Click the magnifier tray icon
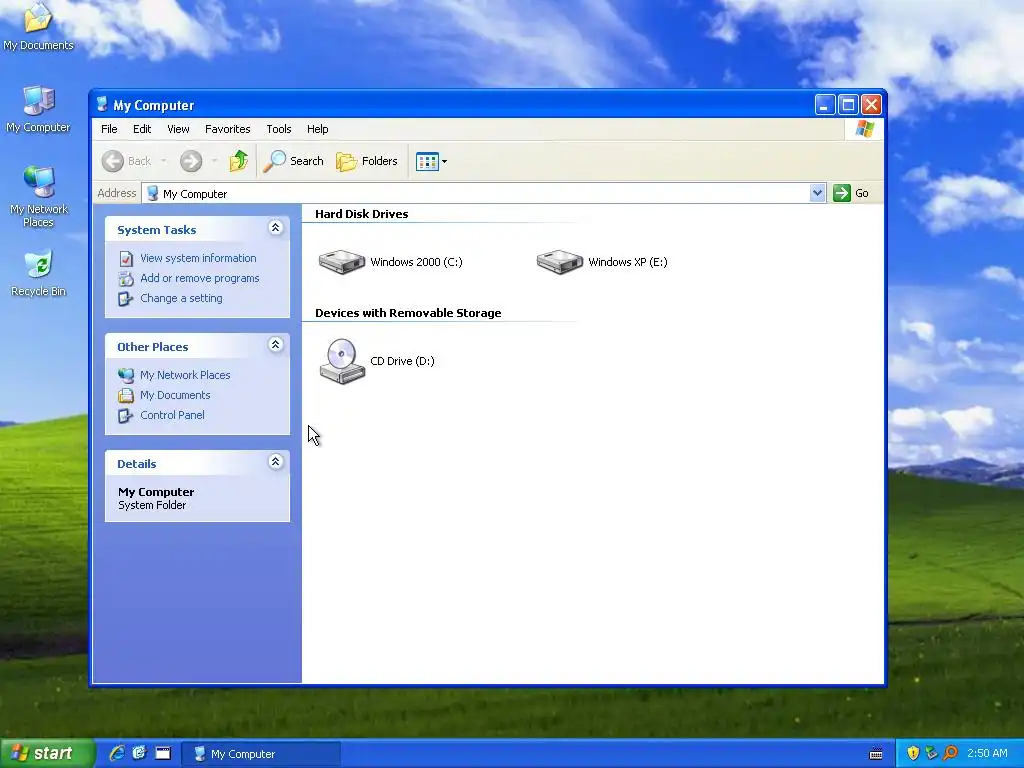 (950, 754)
